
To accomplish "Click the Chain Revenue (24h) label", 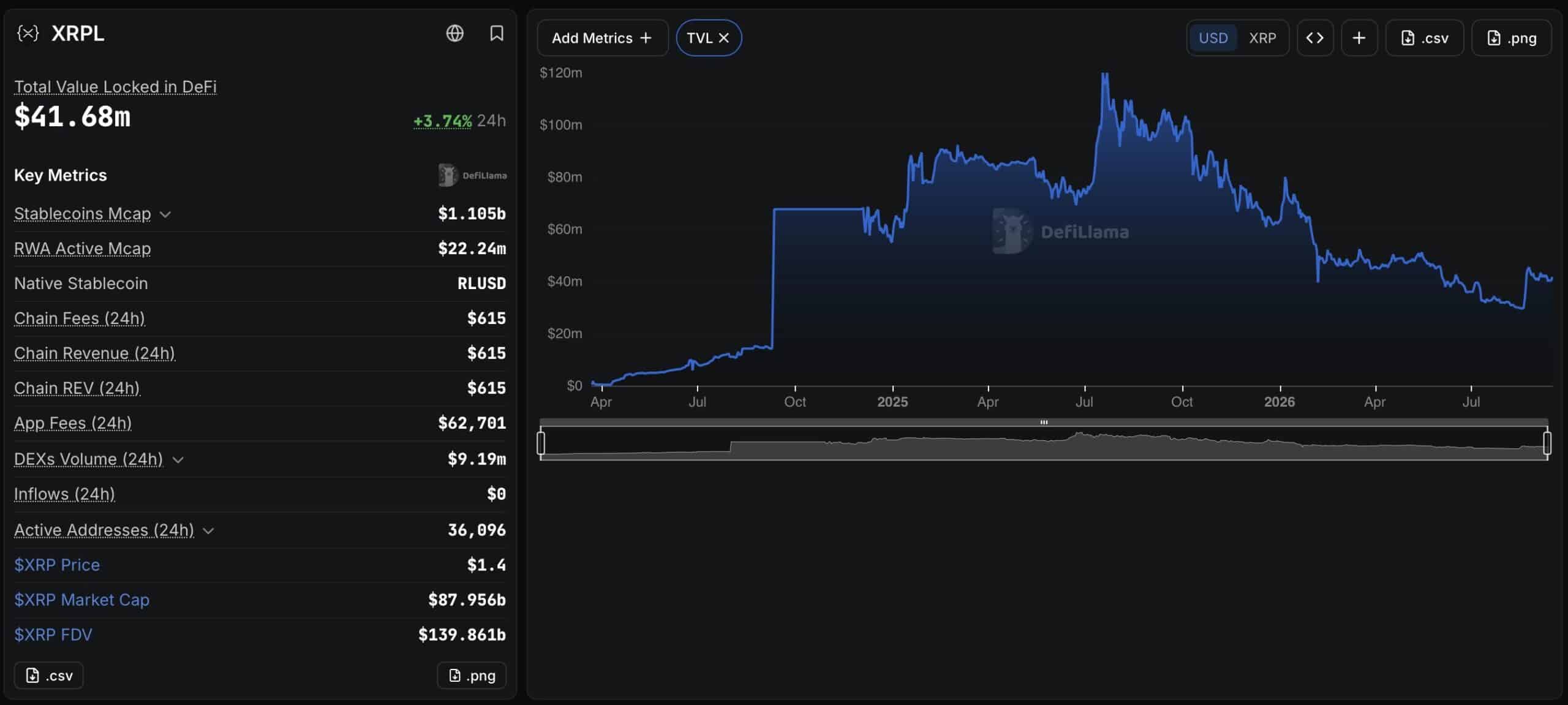I will point(94,353).
